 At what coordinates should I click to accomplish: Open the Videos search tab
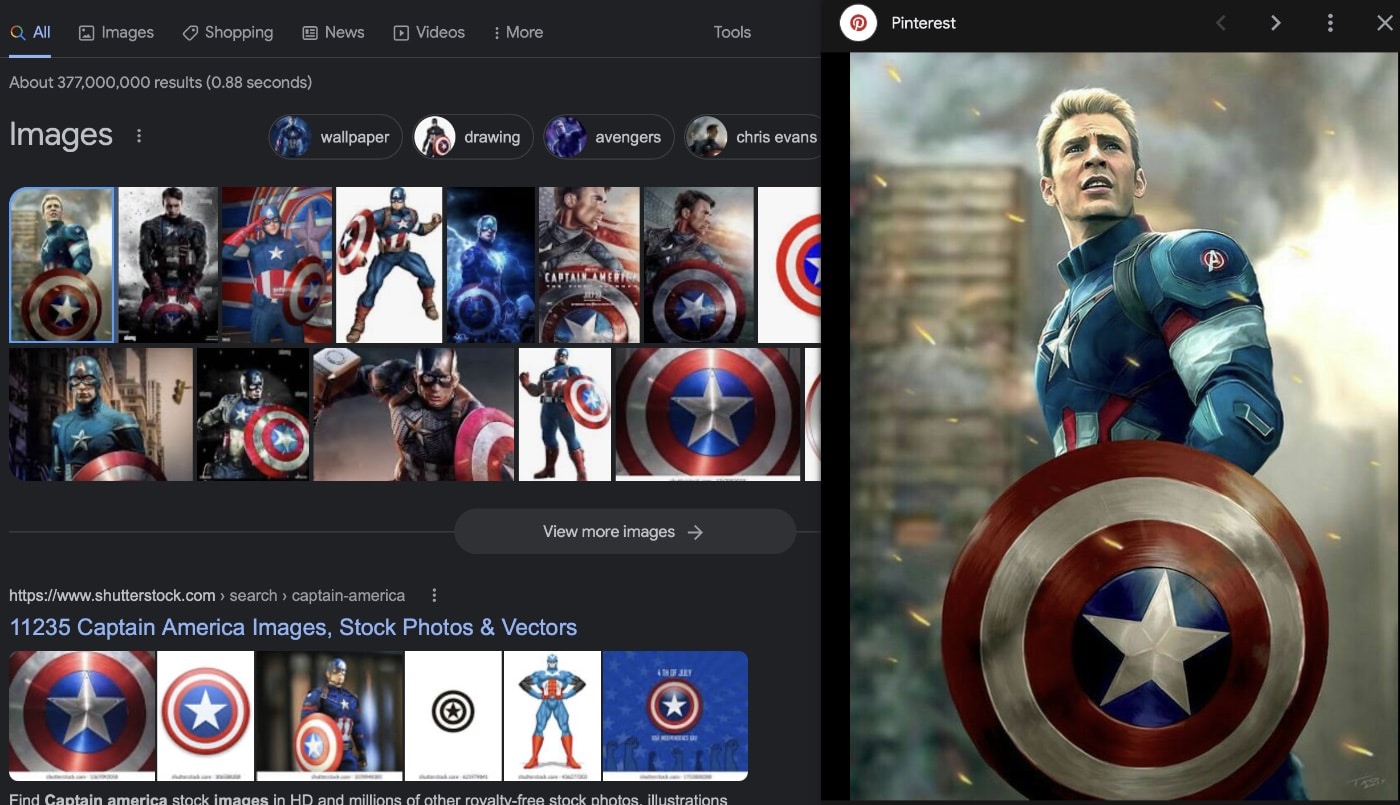pos(429,32)
